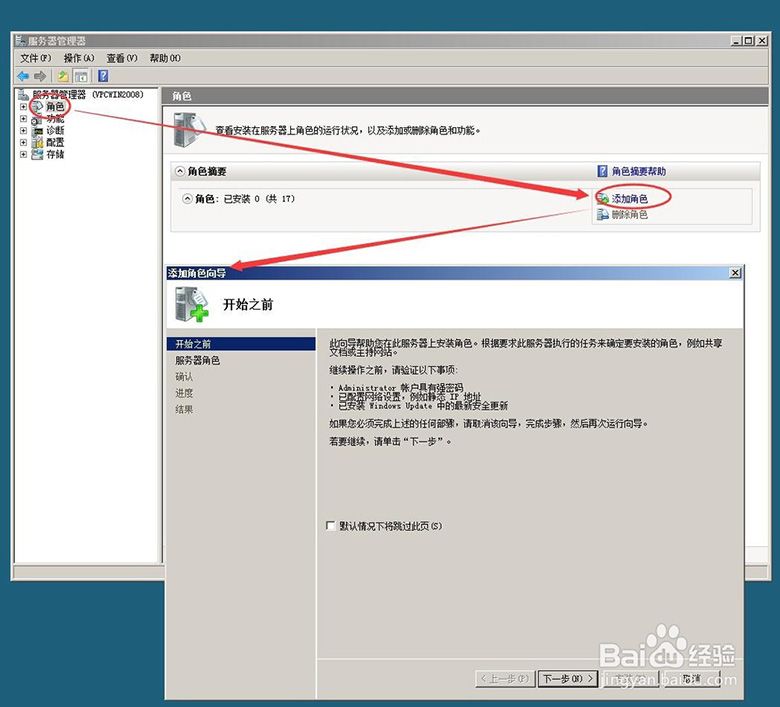The width and height of the screenshot is (780, 707).
Task: Enable 默认情况下将跳过此页 checkbox
Action: [x=331, y=526]
